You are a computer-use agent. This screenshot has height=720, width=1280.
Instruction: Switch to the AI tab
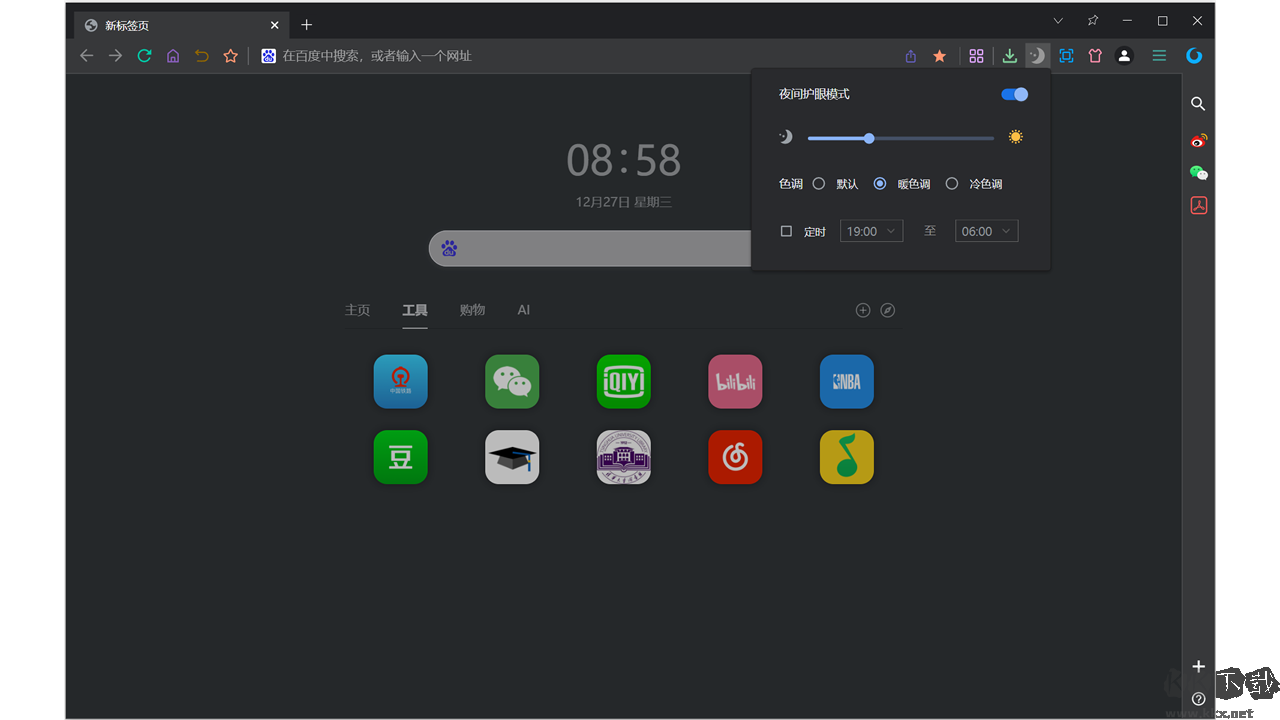pyautogui.click(x=523, y=310)
